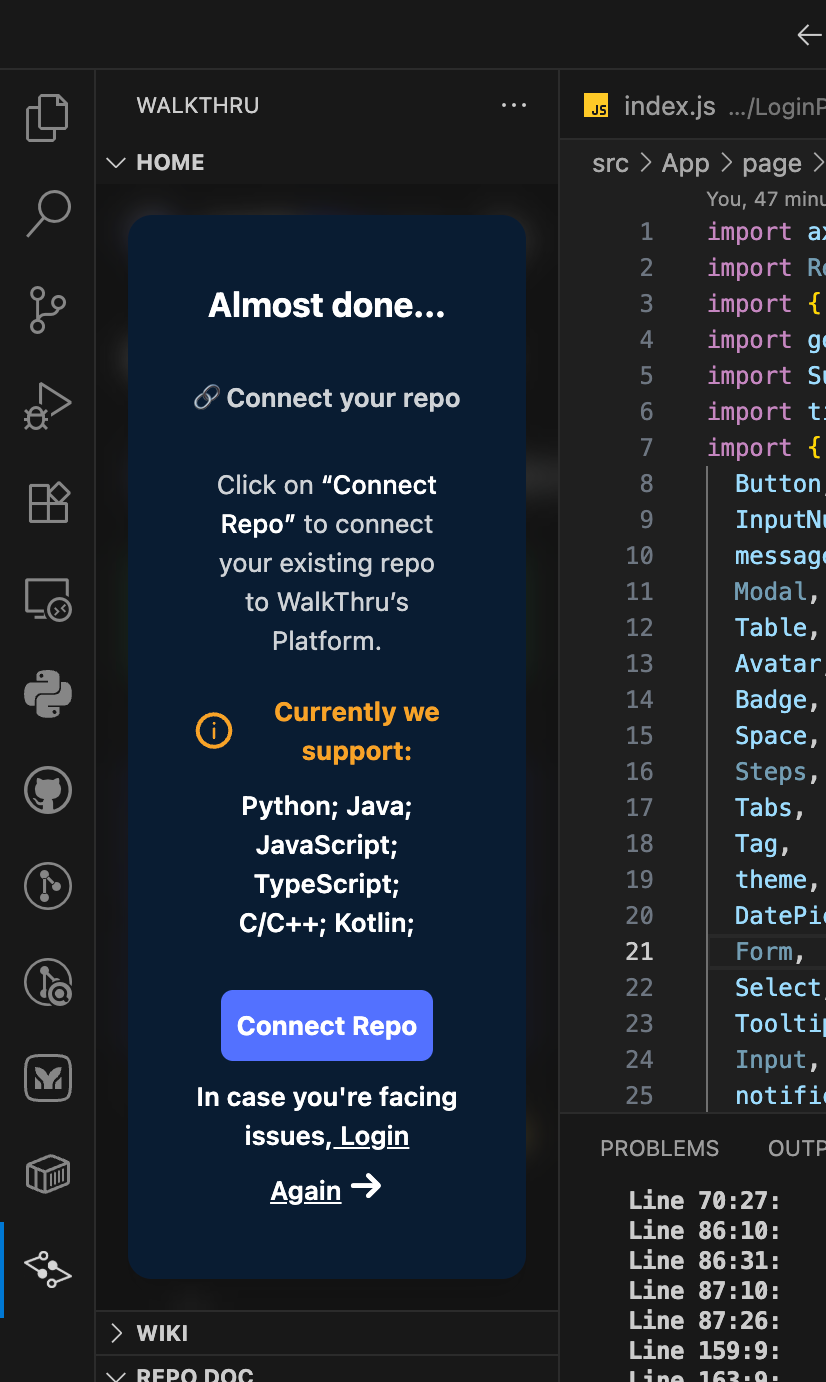Open the Explorer view in activity bar
826x1382 pixels.
pos(47,118)
